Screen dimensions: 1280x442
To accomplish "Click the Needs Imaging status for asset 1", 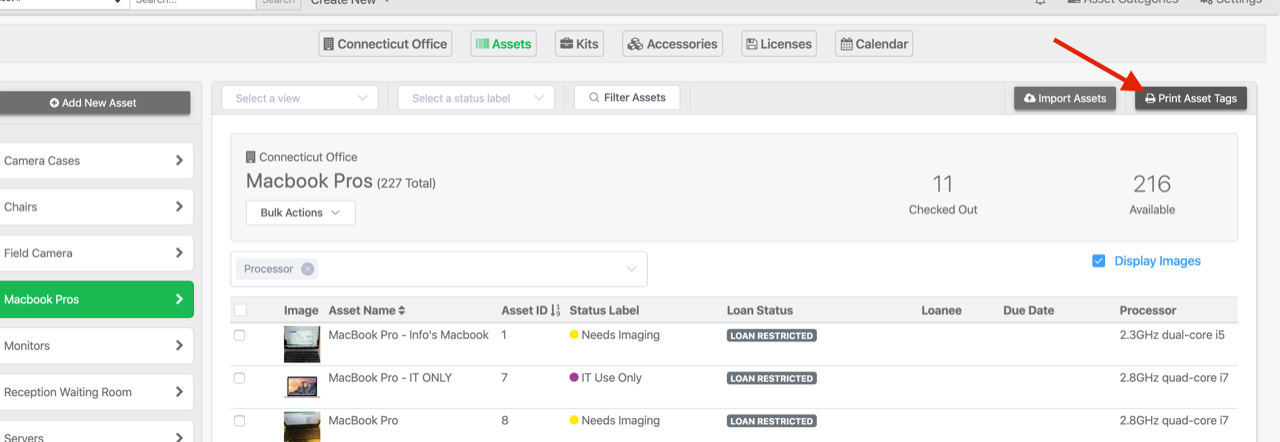I will pyautogui.click(x=614, y=335).
